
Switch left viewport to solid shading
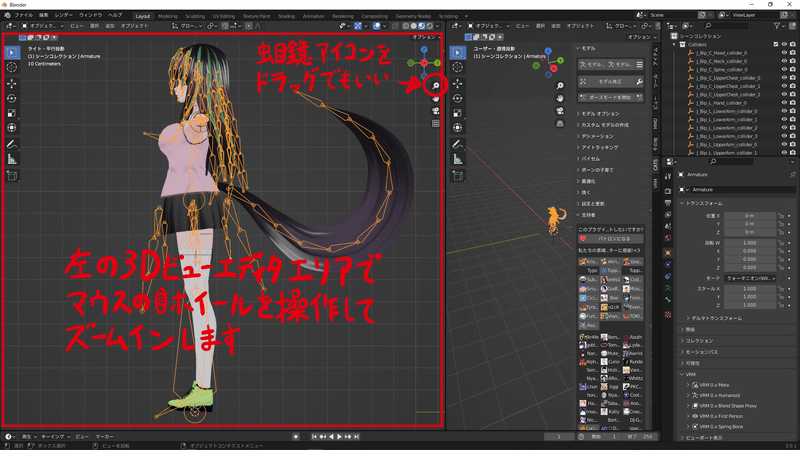414,26
